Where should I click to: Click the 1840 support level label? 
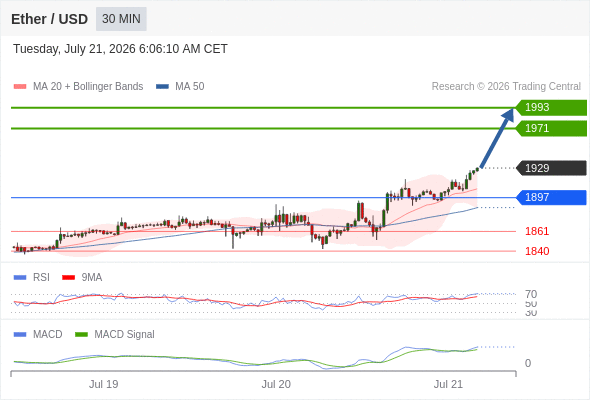pos(537,251)
